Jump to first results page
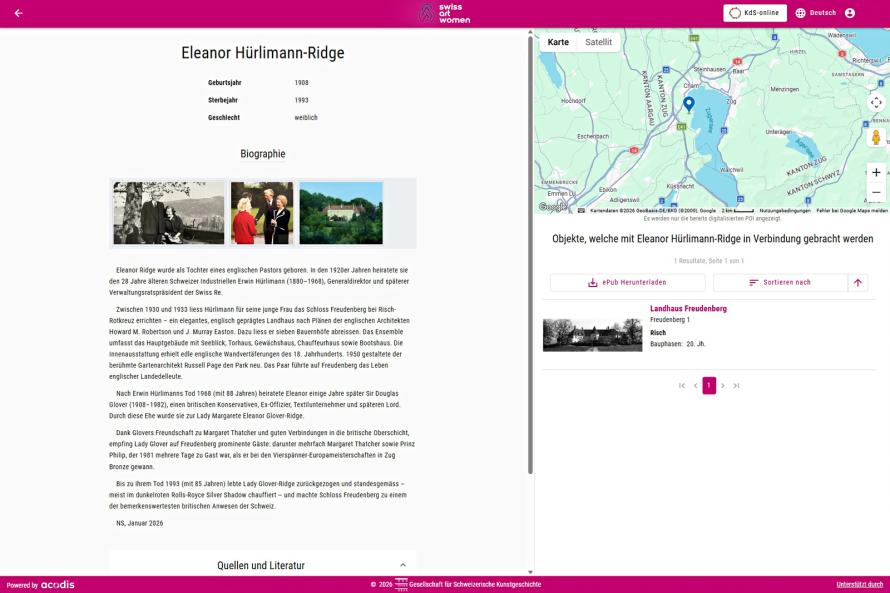 coord(682,386)
